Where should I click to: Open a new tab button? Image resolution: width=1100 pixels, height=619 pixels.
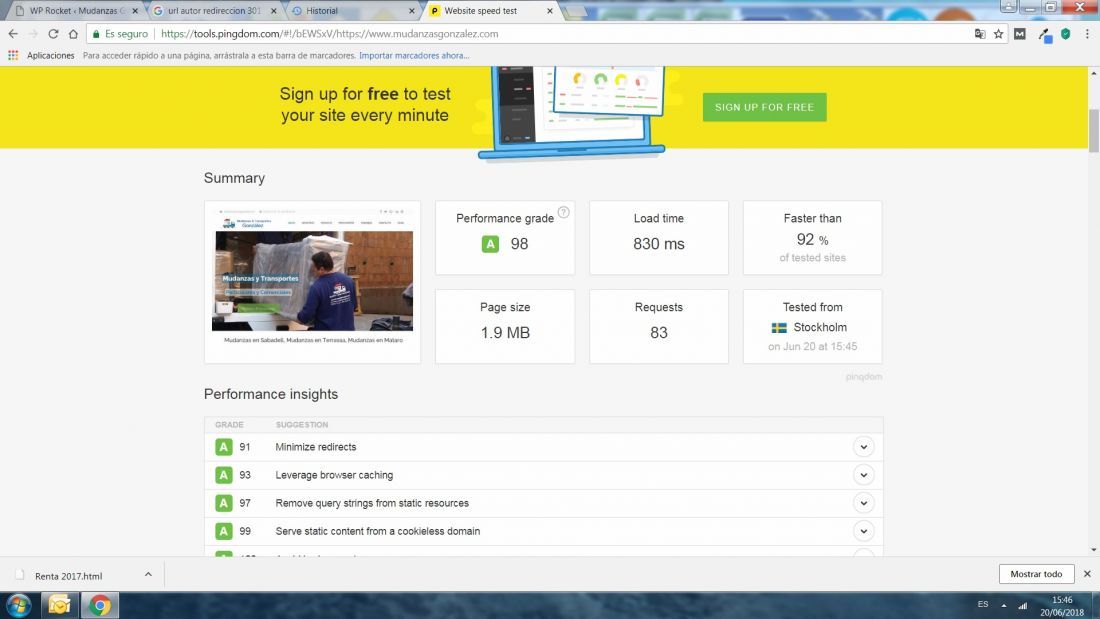tap(575, 11)
